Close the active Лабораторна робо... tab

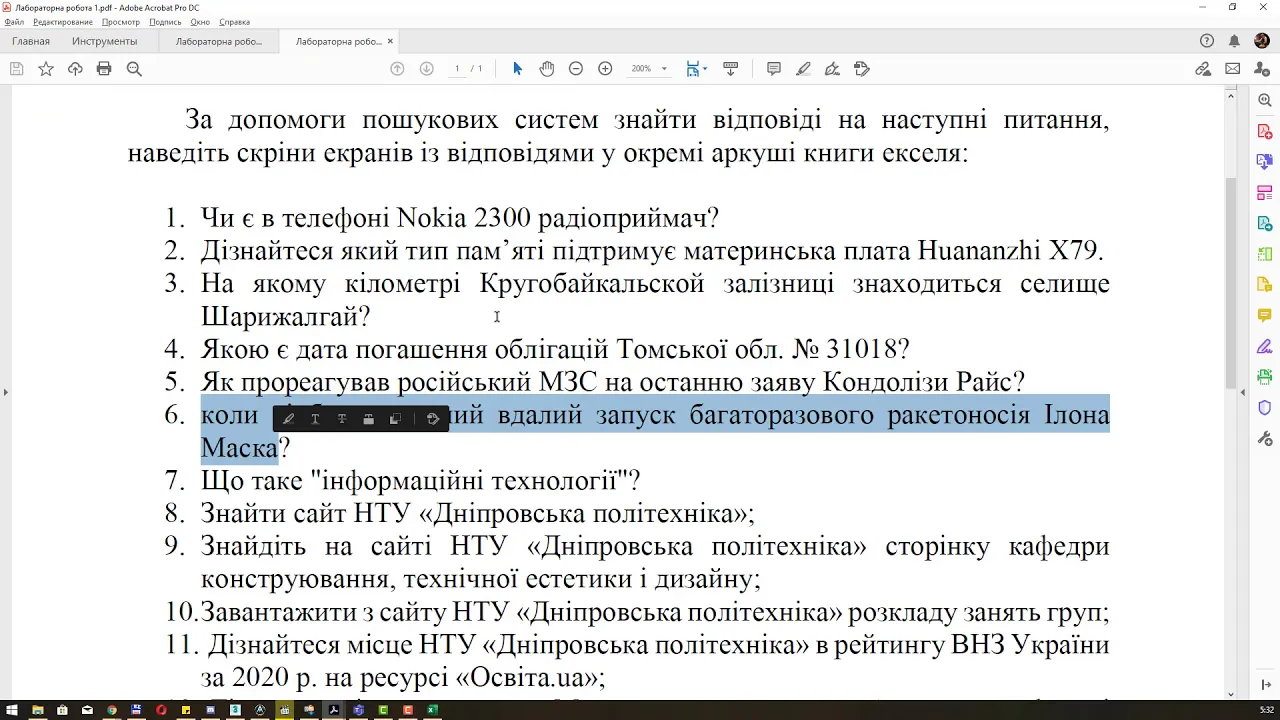pos(390,41)
